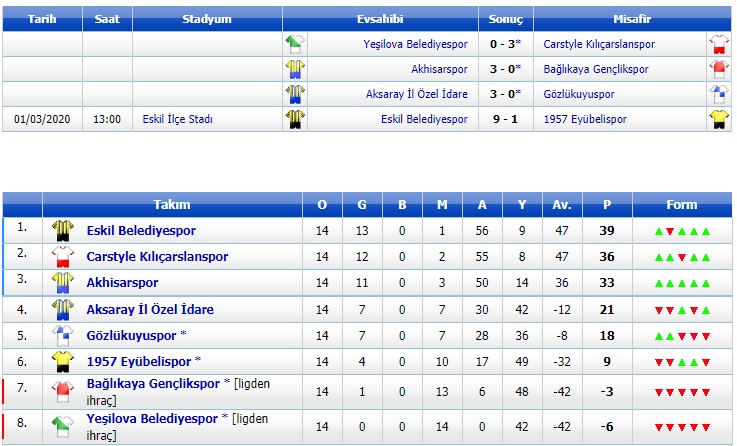The width and height of the screenshot is (737, 446).
Task: Click 1957 Eyübelispor yellow jersey in fixtures
Action: click(719, 119)
